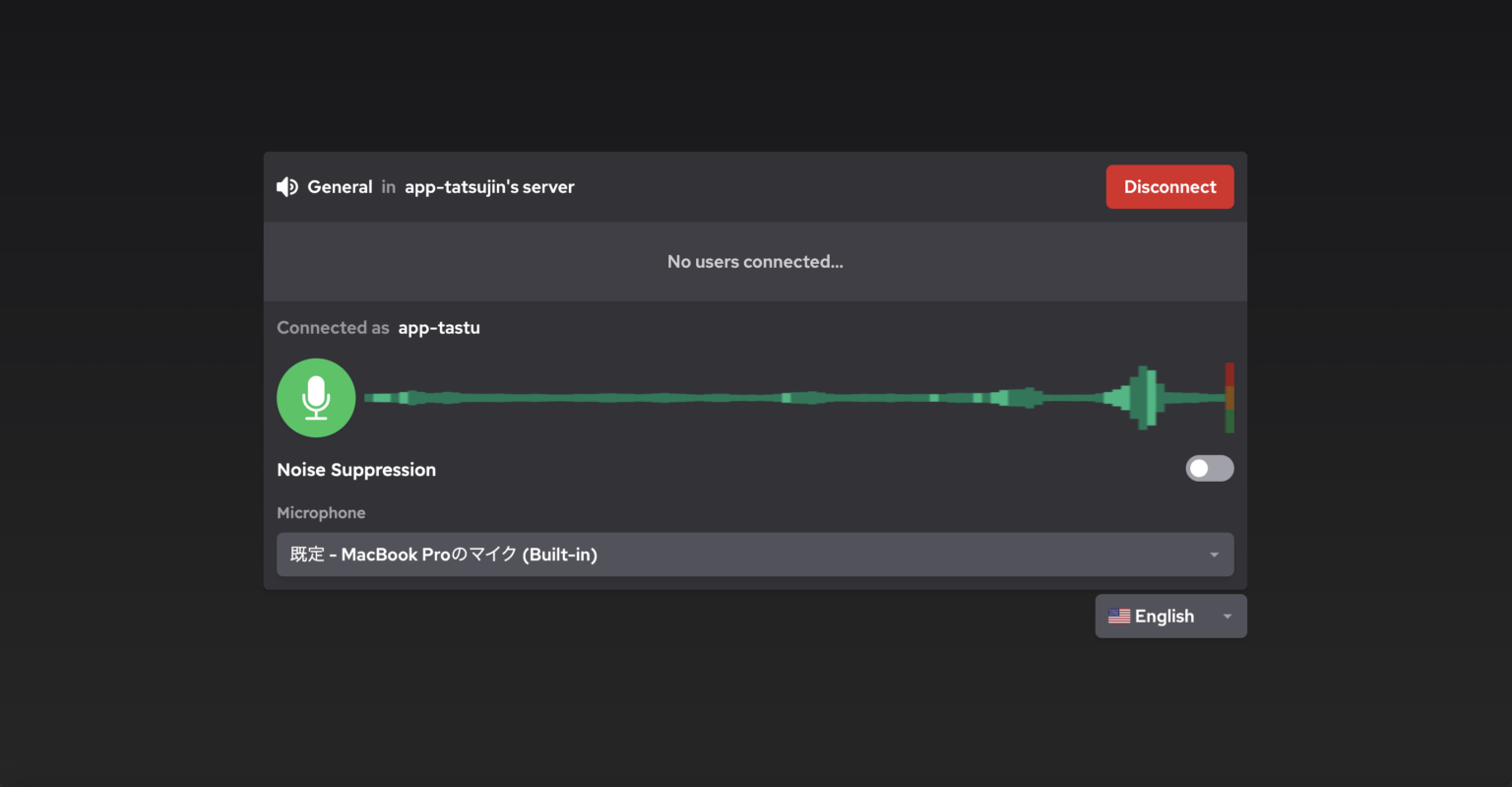The width and height of the screenshot is (1512, 787).
Task: Click the app-tastu username
Action: click(x=438, y=327)
